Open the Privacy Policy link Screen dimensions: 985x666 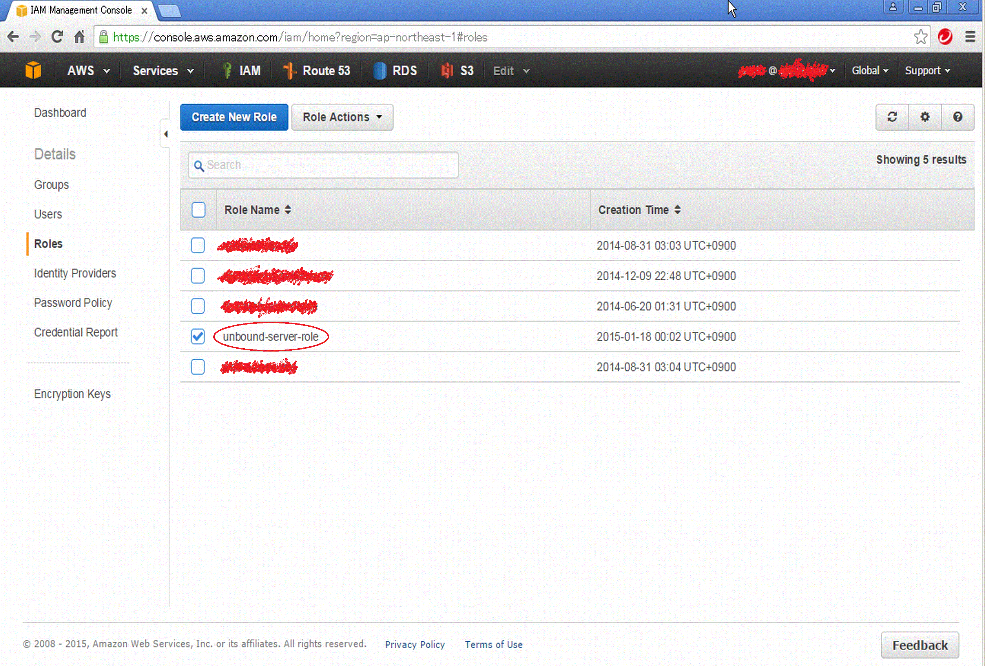pyautogui.click(x=414, y=644)
